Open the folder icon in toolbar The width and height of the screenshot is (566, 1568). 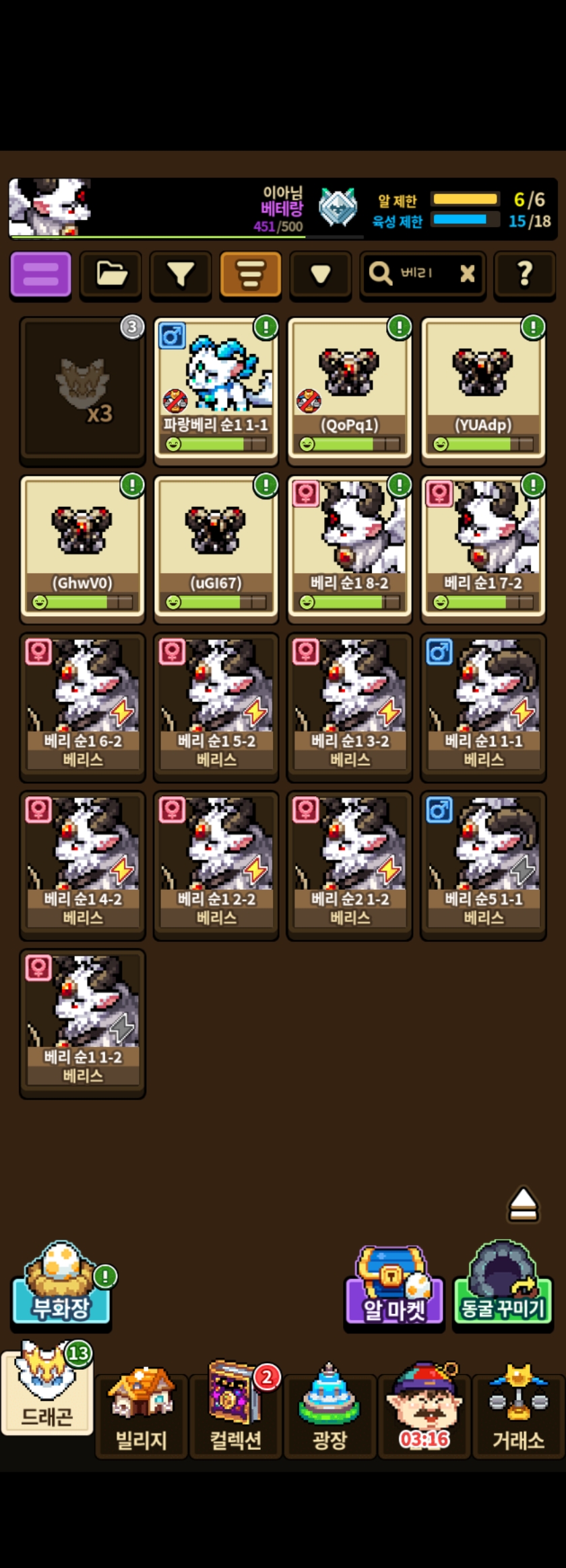click(111, 274)
